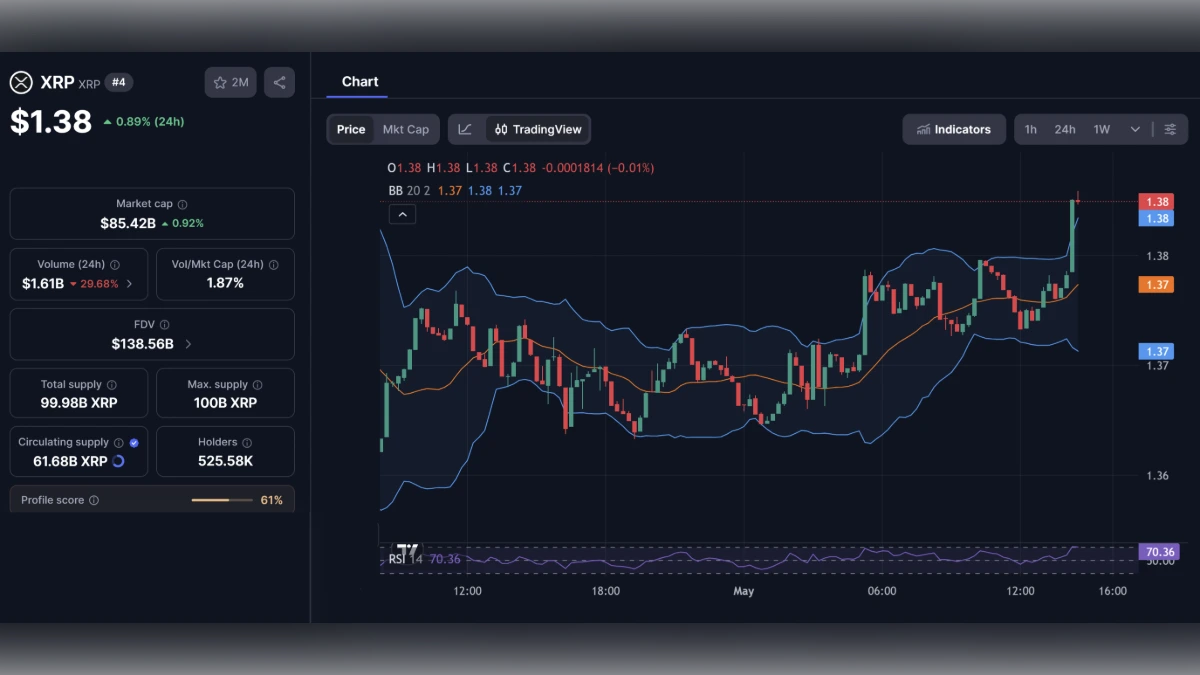Click info icon beside Vol/Mkt Cap (24h)
Image resolution: width=1200 pixels, height=675 pixels.
point(274,265)
